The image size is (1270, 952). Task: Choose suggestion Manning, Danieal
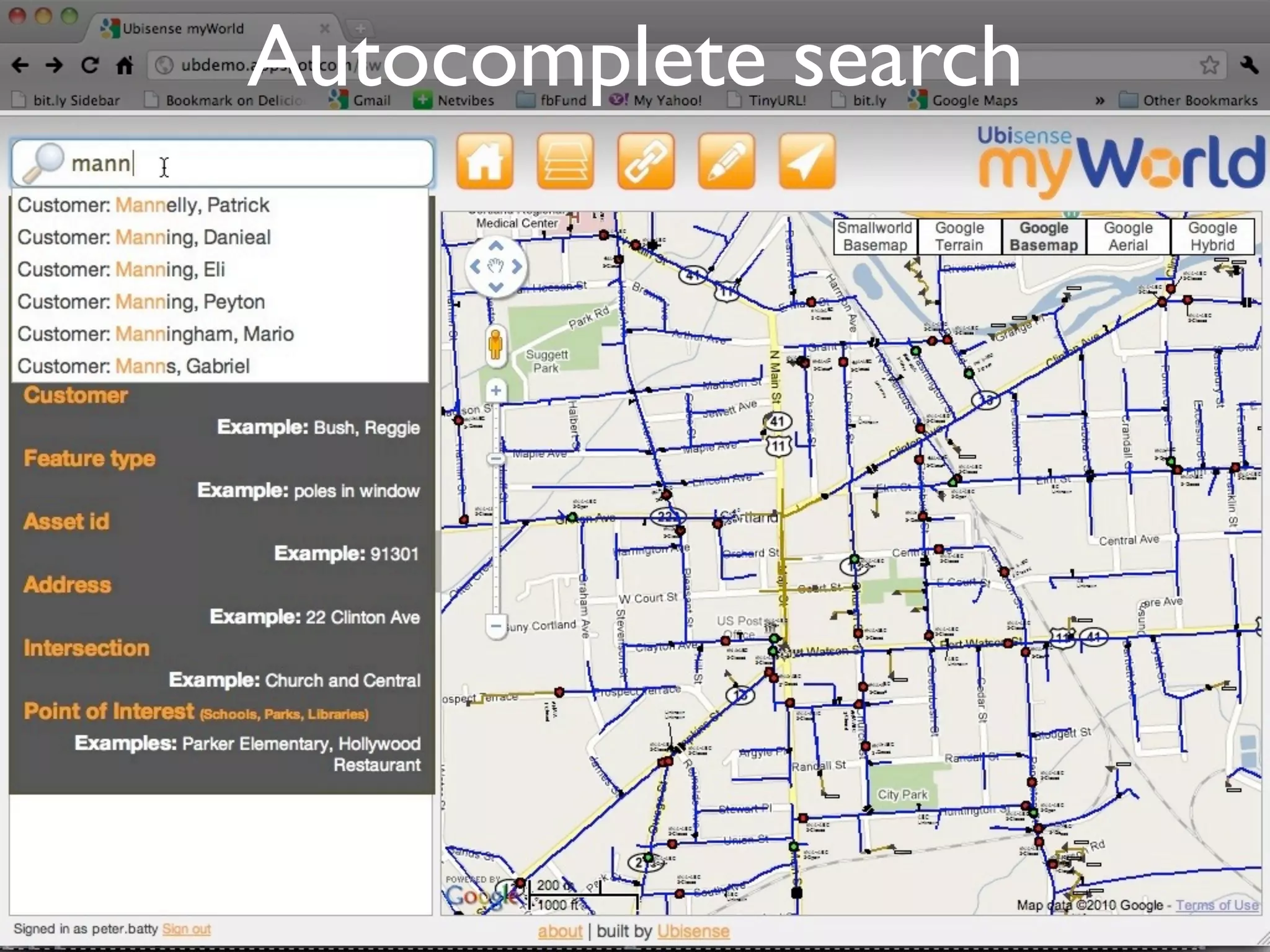[x=220, y=237]
